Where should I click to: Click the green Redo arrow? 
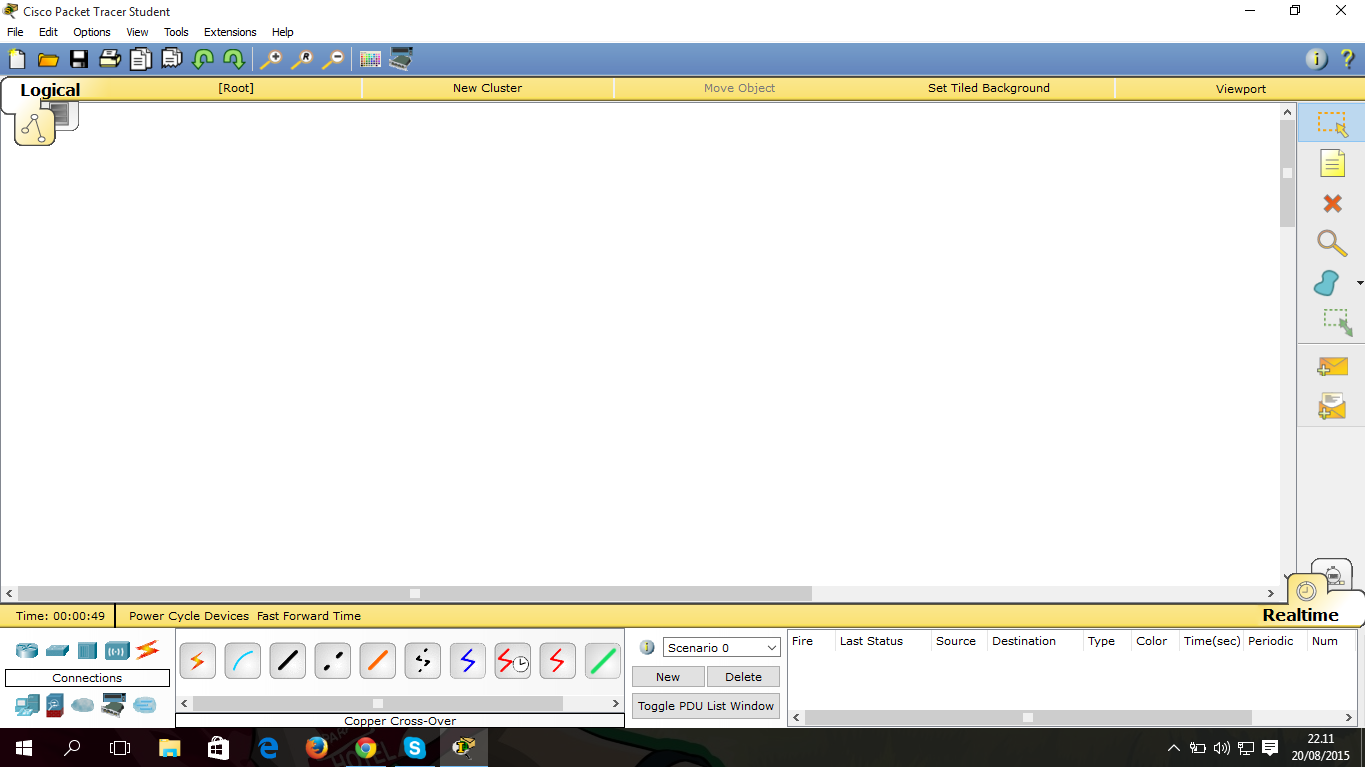coord(233,59)
